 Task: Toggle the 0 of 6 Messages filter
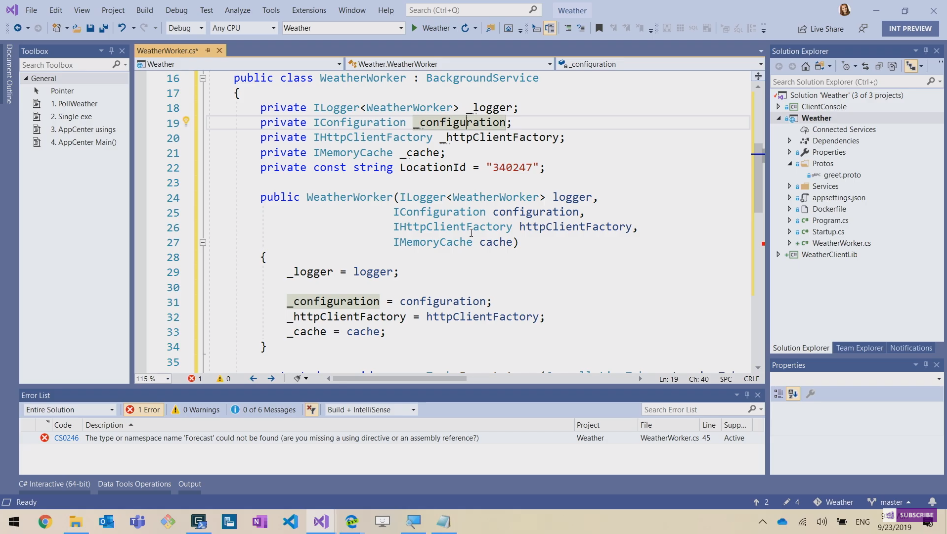point(264,410)
